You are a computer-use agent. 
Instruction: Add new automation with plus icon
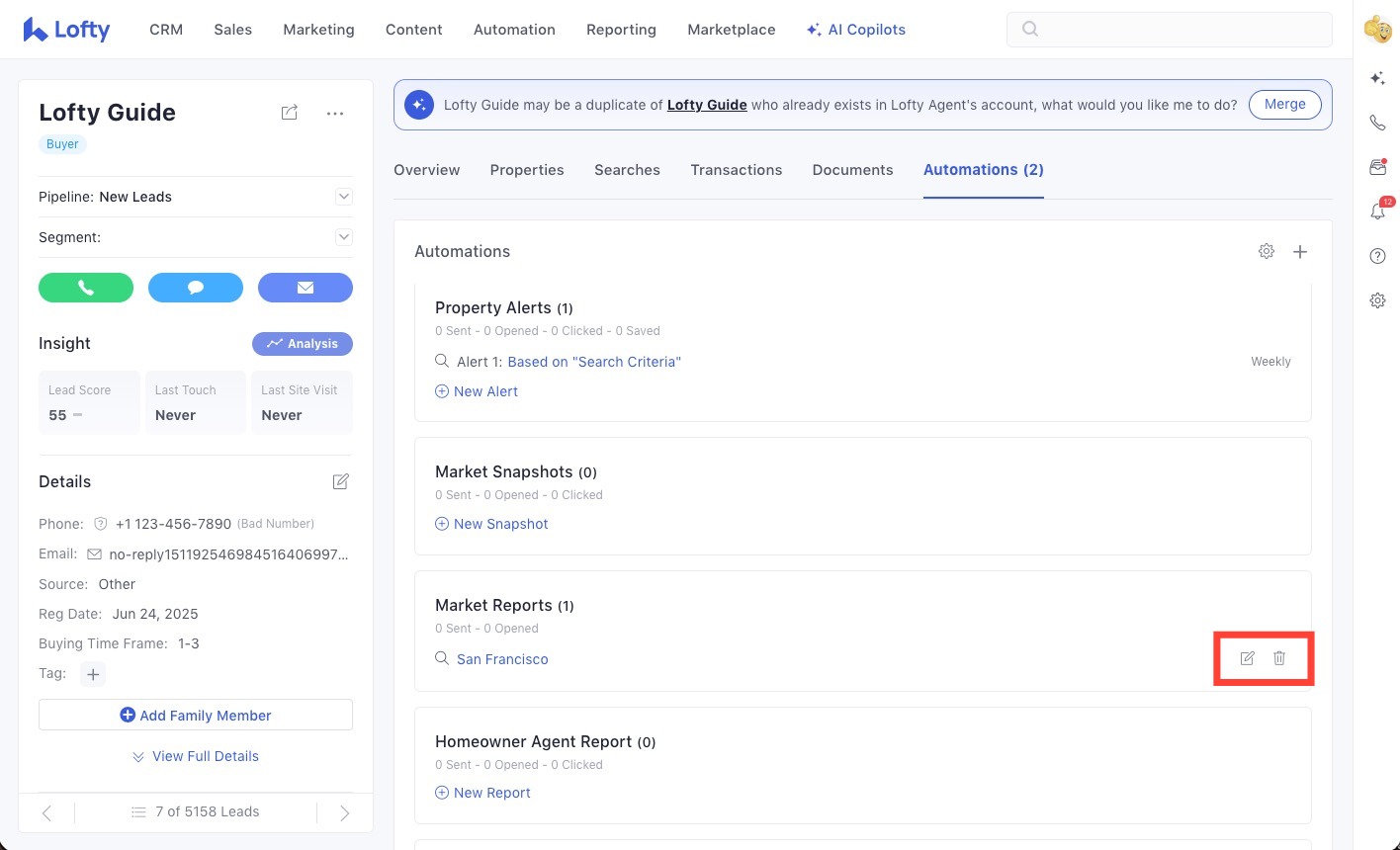point(1300,252)
